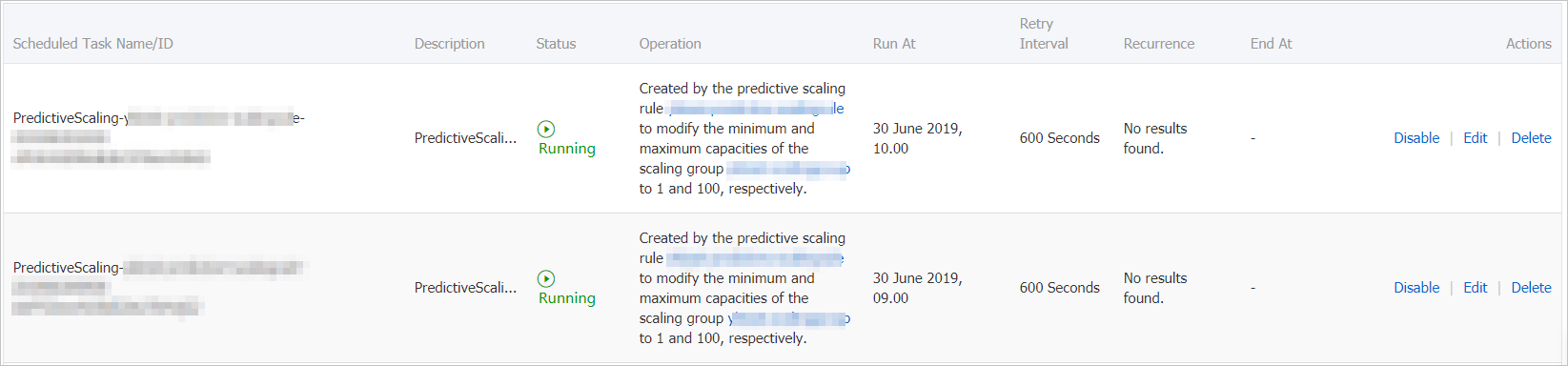1568x366 pixels.
Task: Click the Recurrence column header
Action: click(x=1158, y=44)
